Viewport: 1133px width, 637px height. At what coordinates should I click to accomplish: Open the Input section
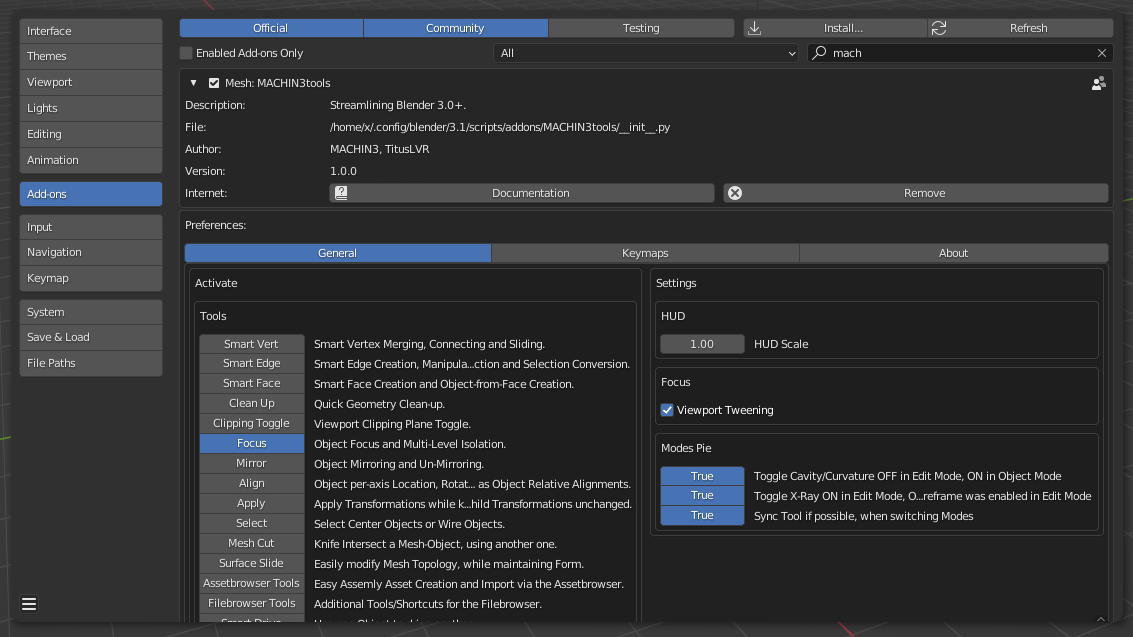pyautogui.click(x=91, y=227)
